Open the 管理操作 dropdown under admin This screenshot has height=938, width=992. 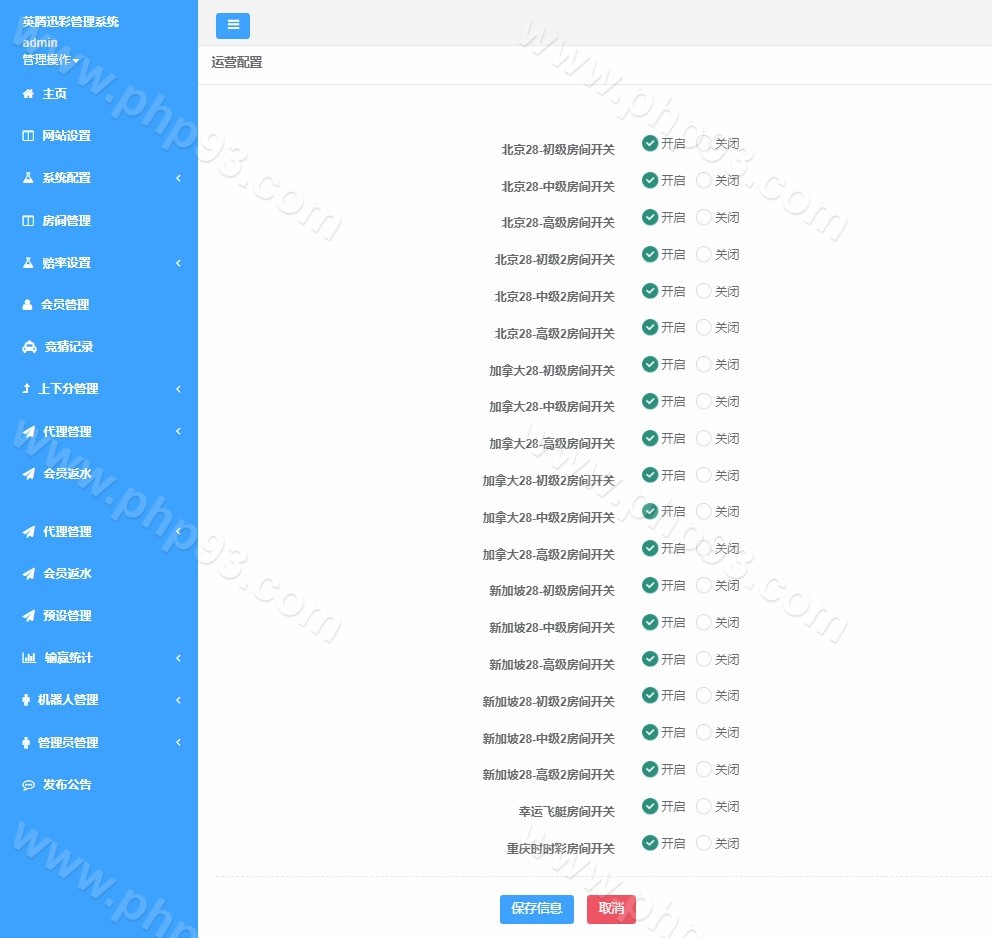[x=50, y=60]
